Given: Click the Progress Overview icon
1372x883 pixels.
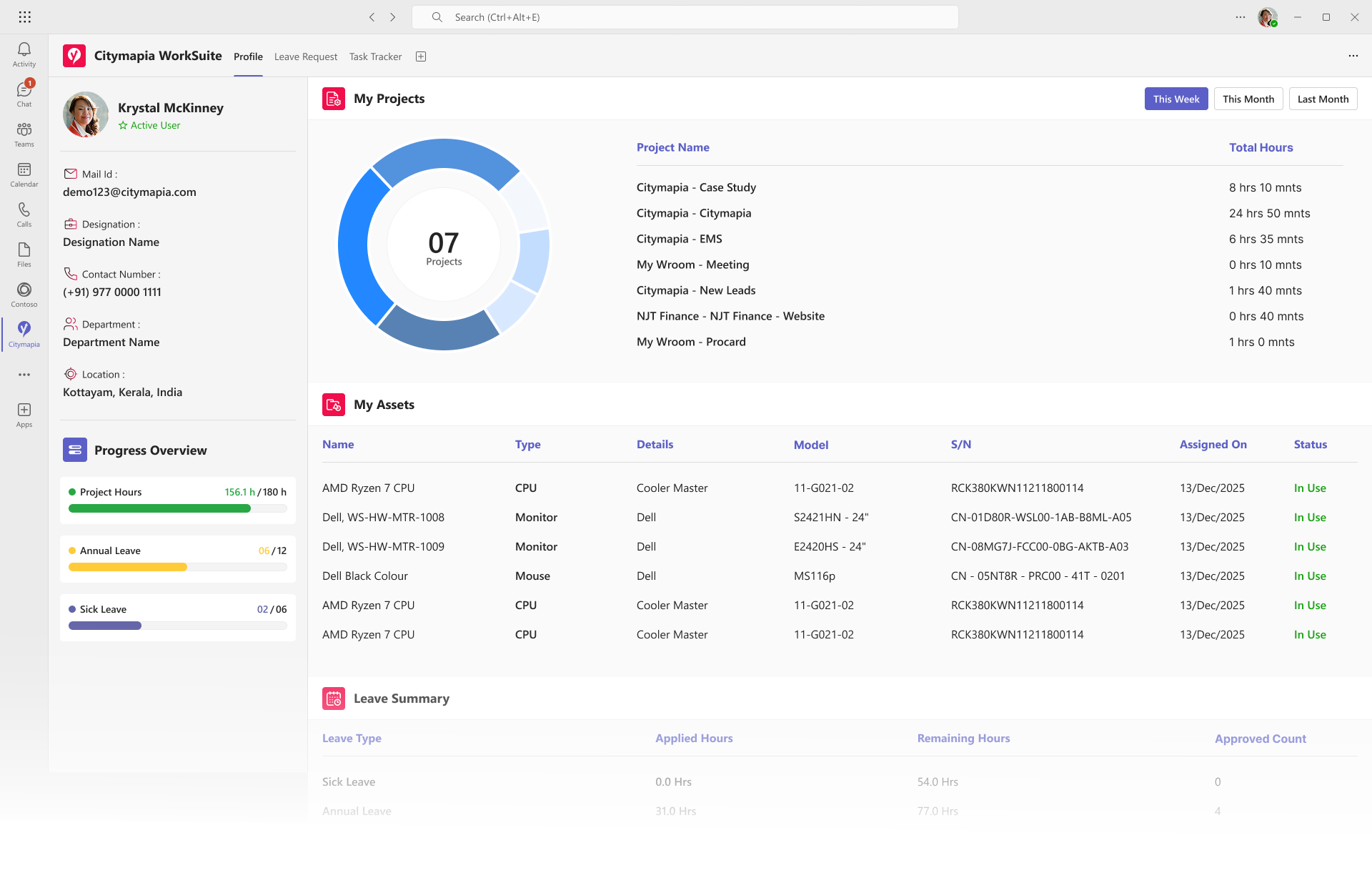Looking at the screenshot, I should point(75,450).
